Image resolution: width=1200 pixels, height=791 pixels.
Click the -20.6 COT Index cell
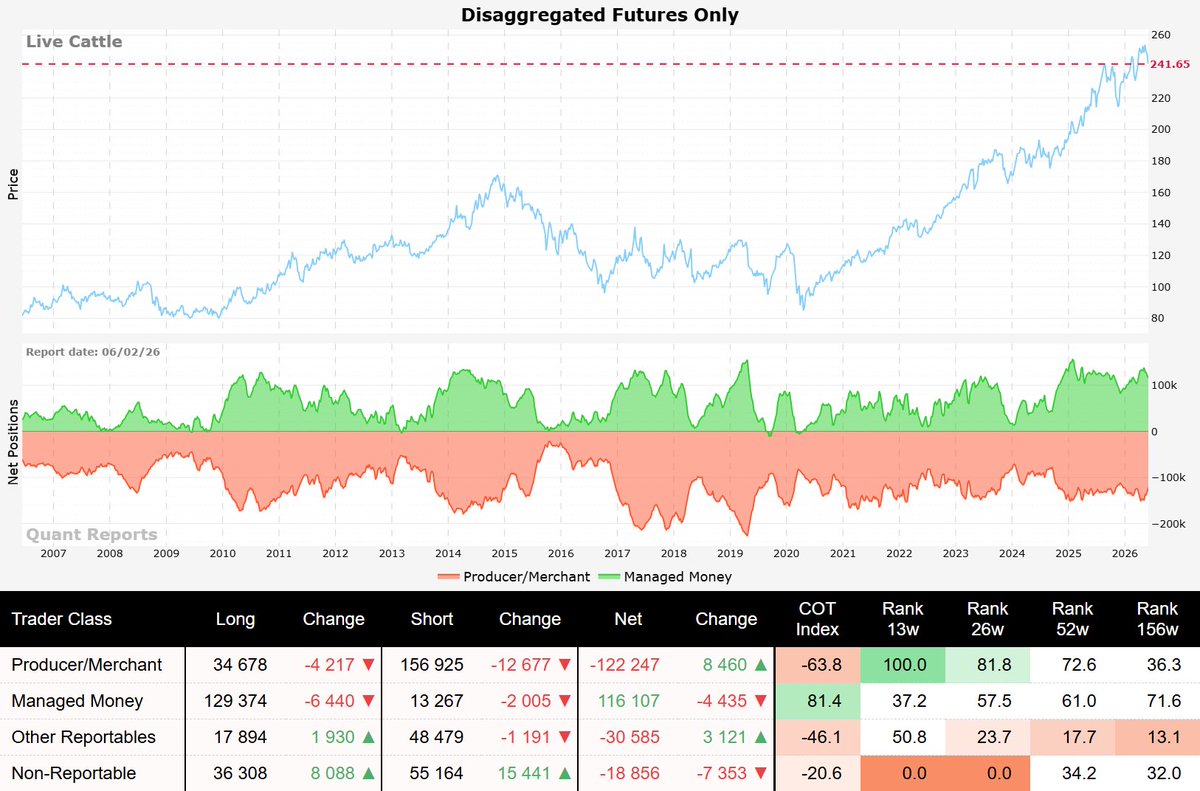pyautogui.click(x=818, y=773)
